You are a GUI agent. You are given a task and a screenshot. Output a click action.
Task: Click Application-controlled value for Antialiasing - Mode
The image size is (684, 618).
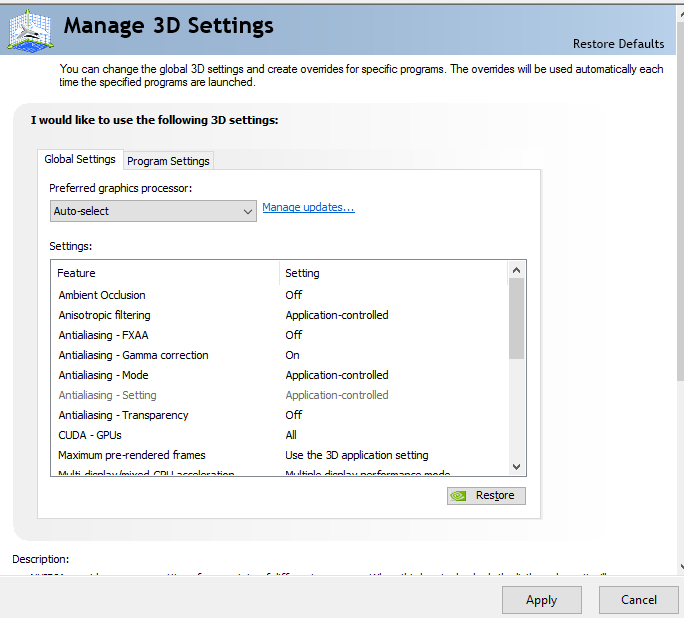pos(337,376)
